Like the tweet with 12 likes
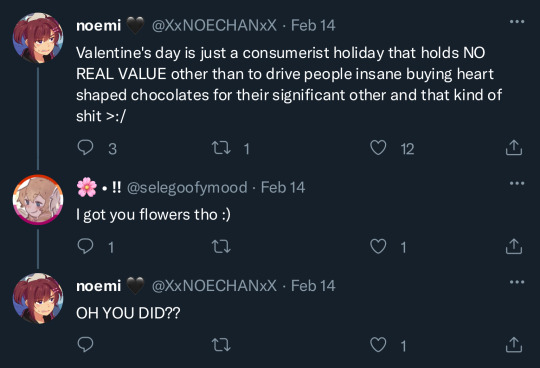Viewport: 540px width, 368px height. click(x=378, y=148)
